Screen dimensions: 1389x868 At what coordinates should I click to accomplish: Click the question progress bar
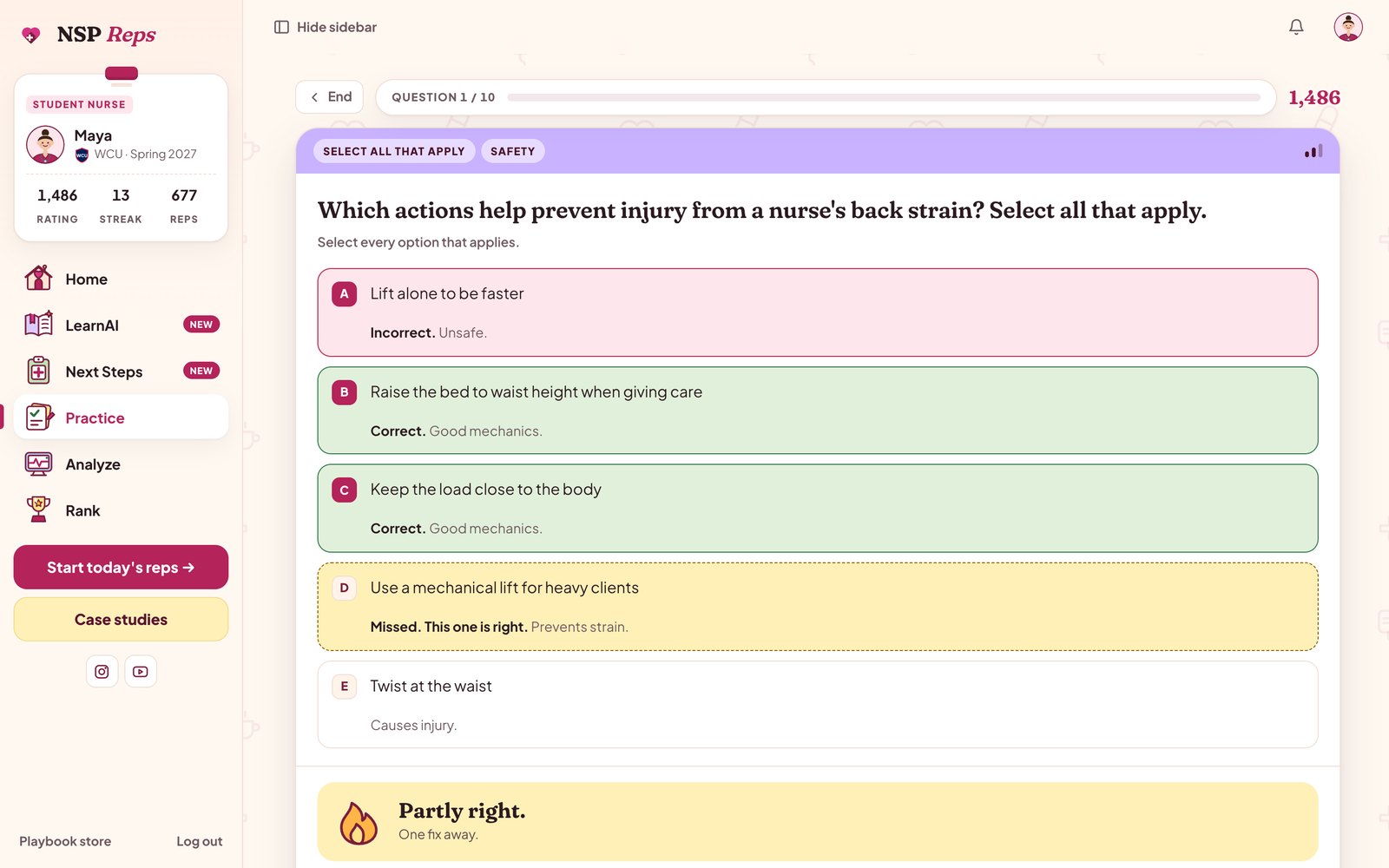(x=884, y=97)
